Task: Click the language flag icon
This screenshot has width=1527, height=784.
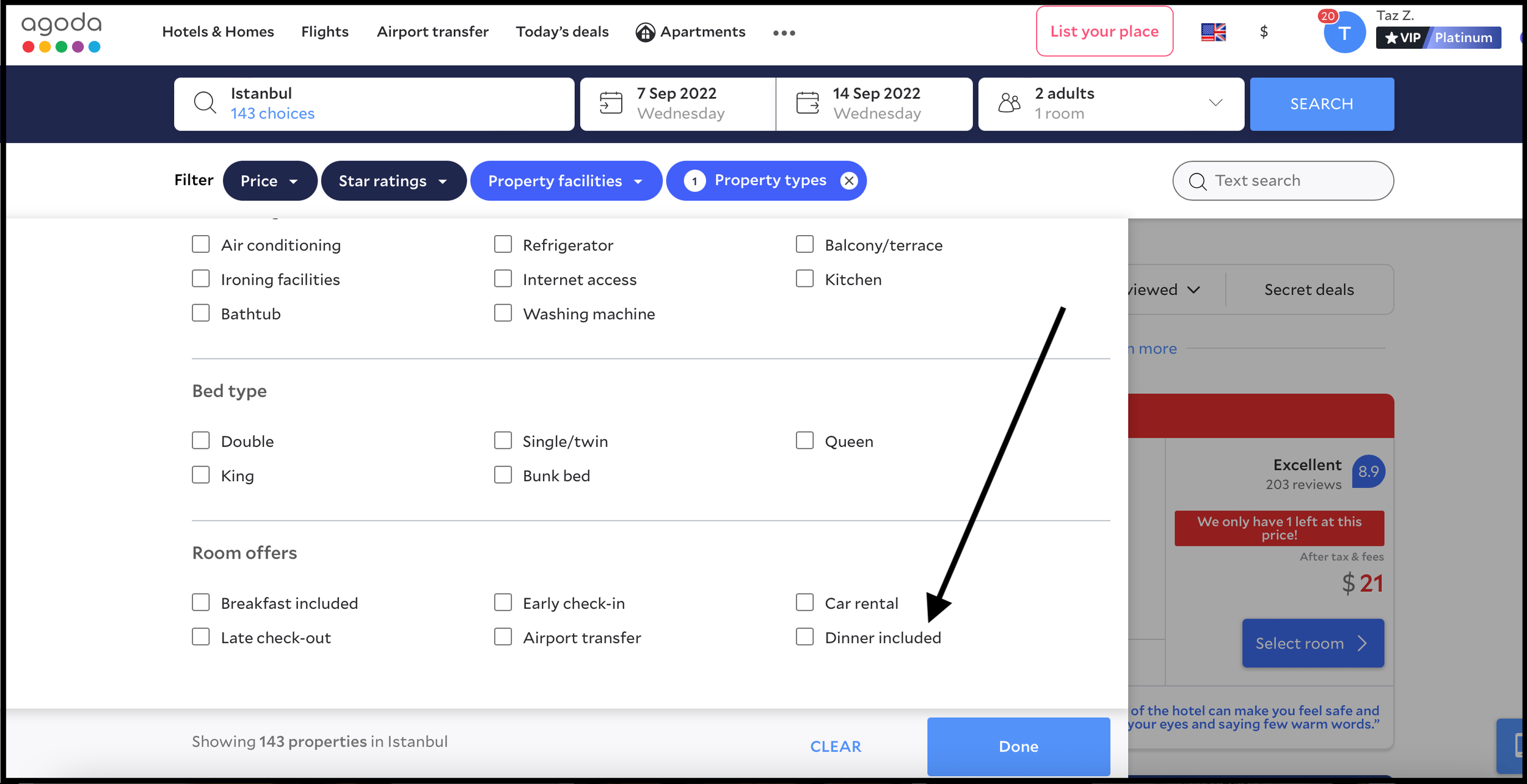Action: pyautogui.click(x=1213, y=32)
